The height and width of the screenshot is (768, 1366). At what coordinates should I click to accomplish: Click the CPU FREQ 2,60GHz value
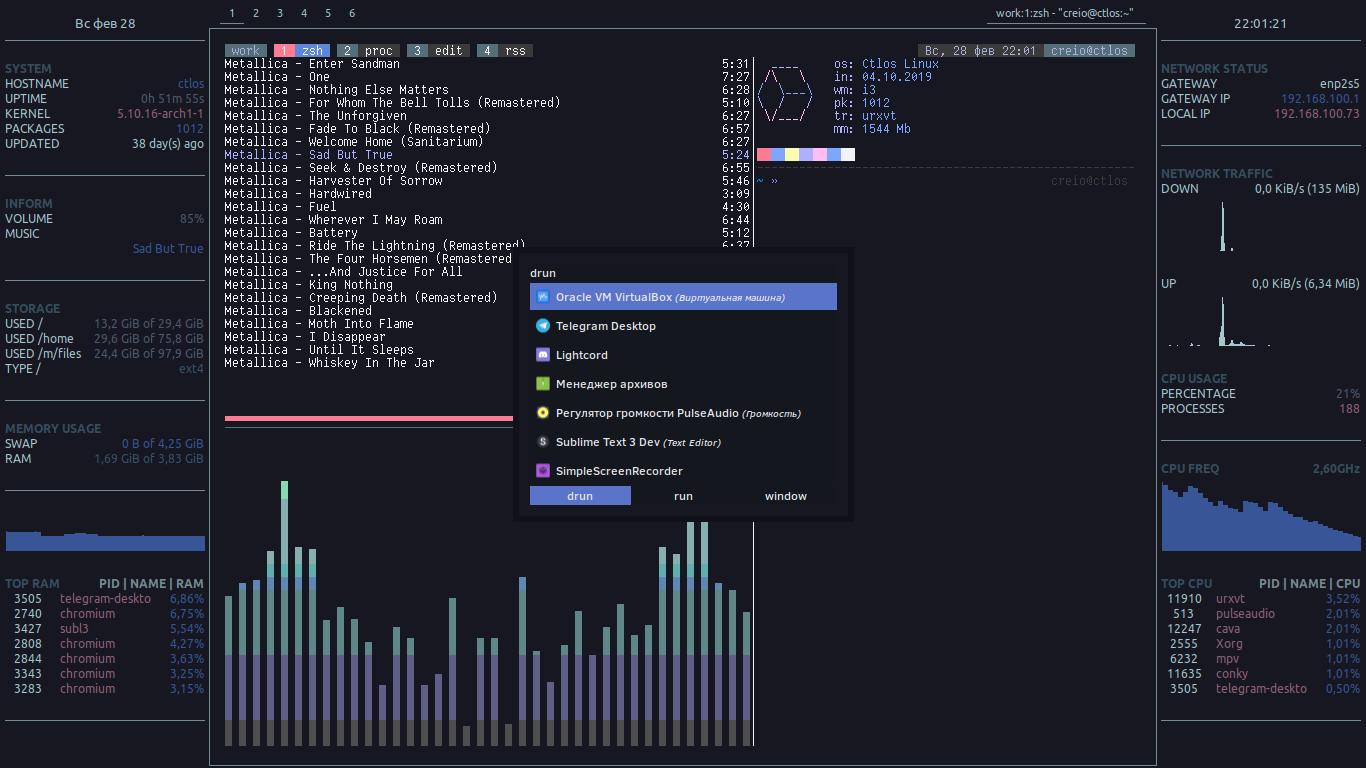pyautogui.click(x=1336, y=469)
